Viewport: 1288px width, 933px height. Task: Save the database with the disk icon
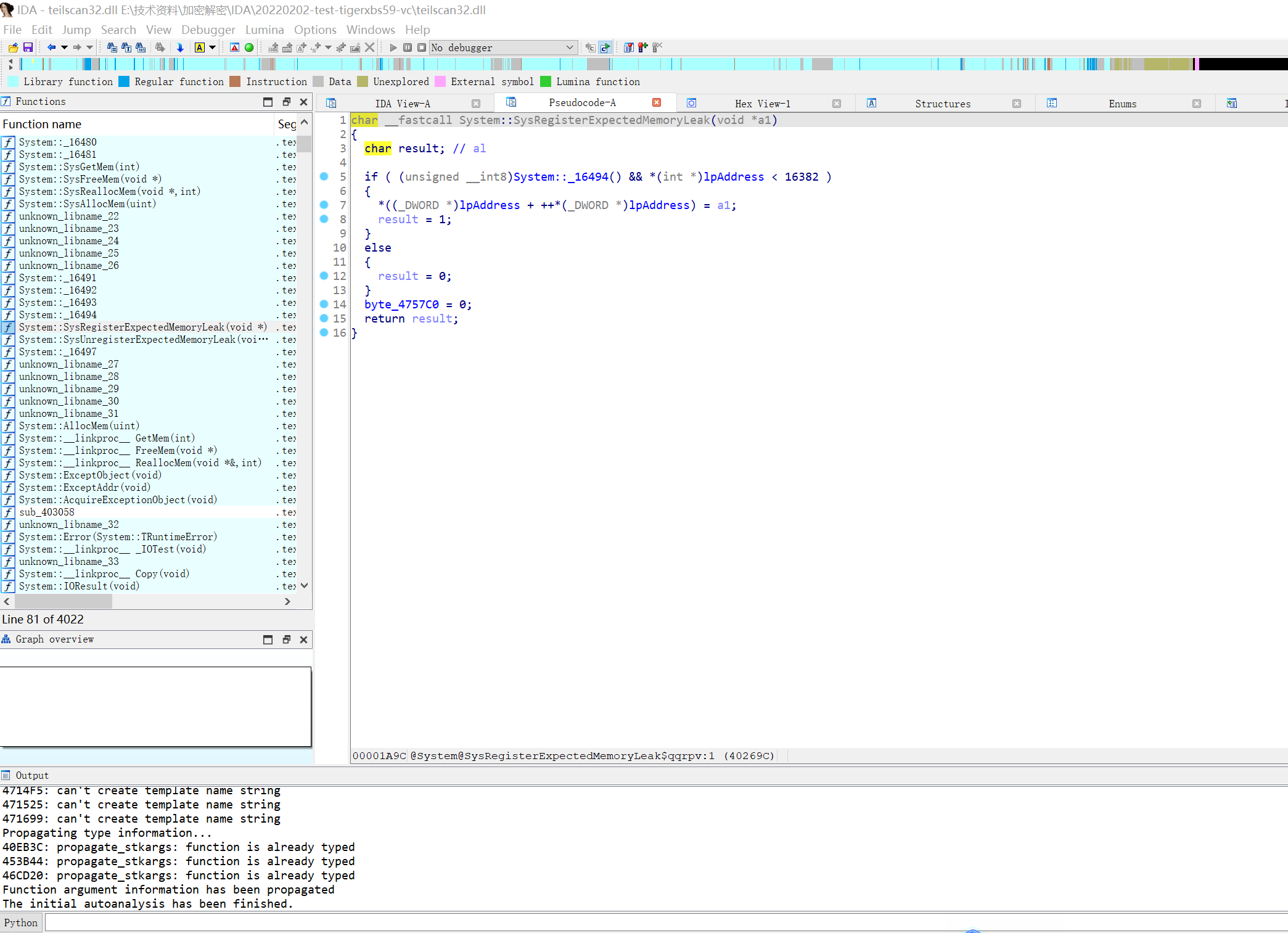(x=28, y=47)
